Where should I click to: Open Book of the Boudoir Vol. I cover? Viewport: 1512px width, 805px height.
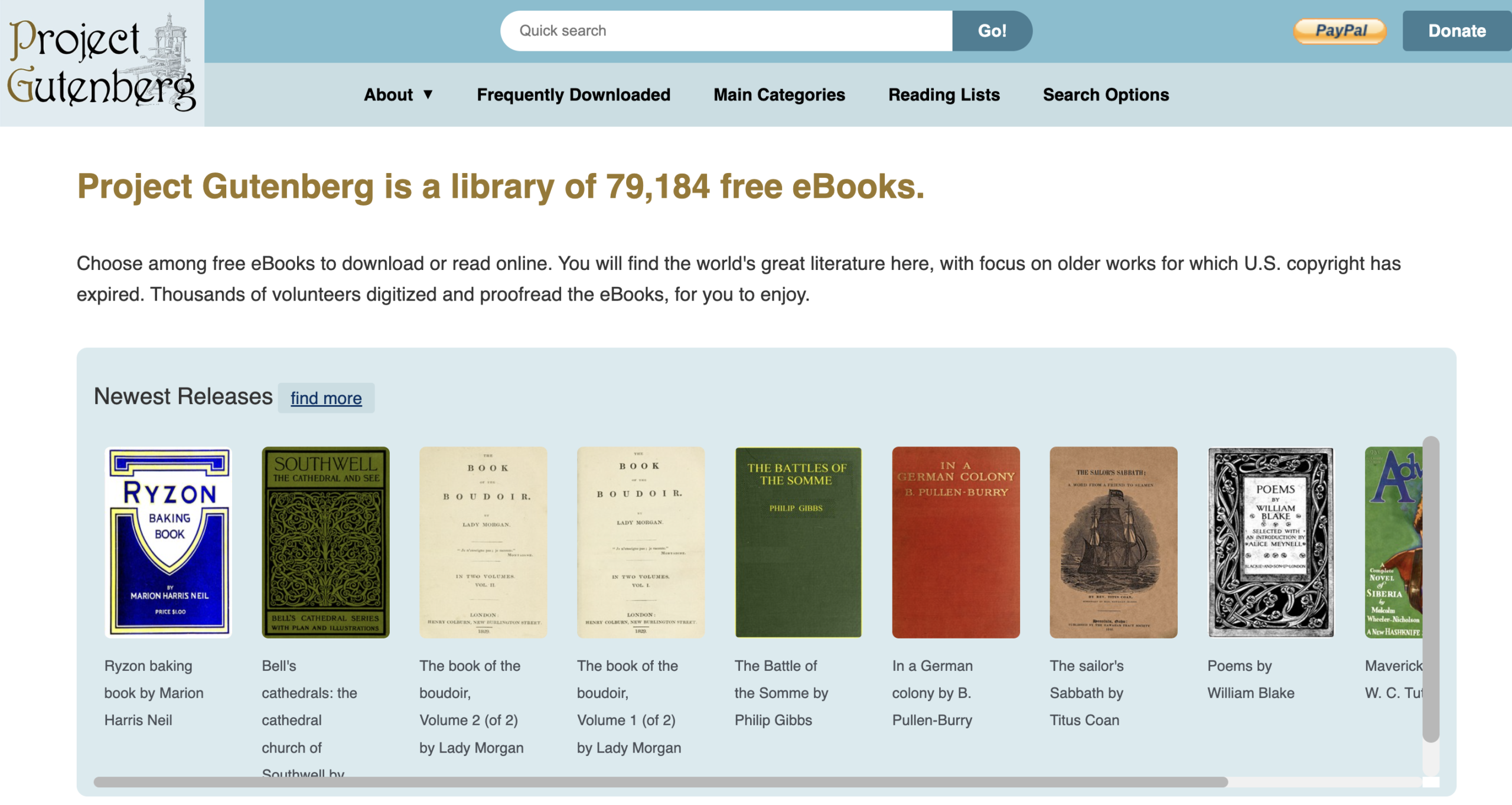(x=641, y=542)
